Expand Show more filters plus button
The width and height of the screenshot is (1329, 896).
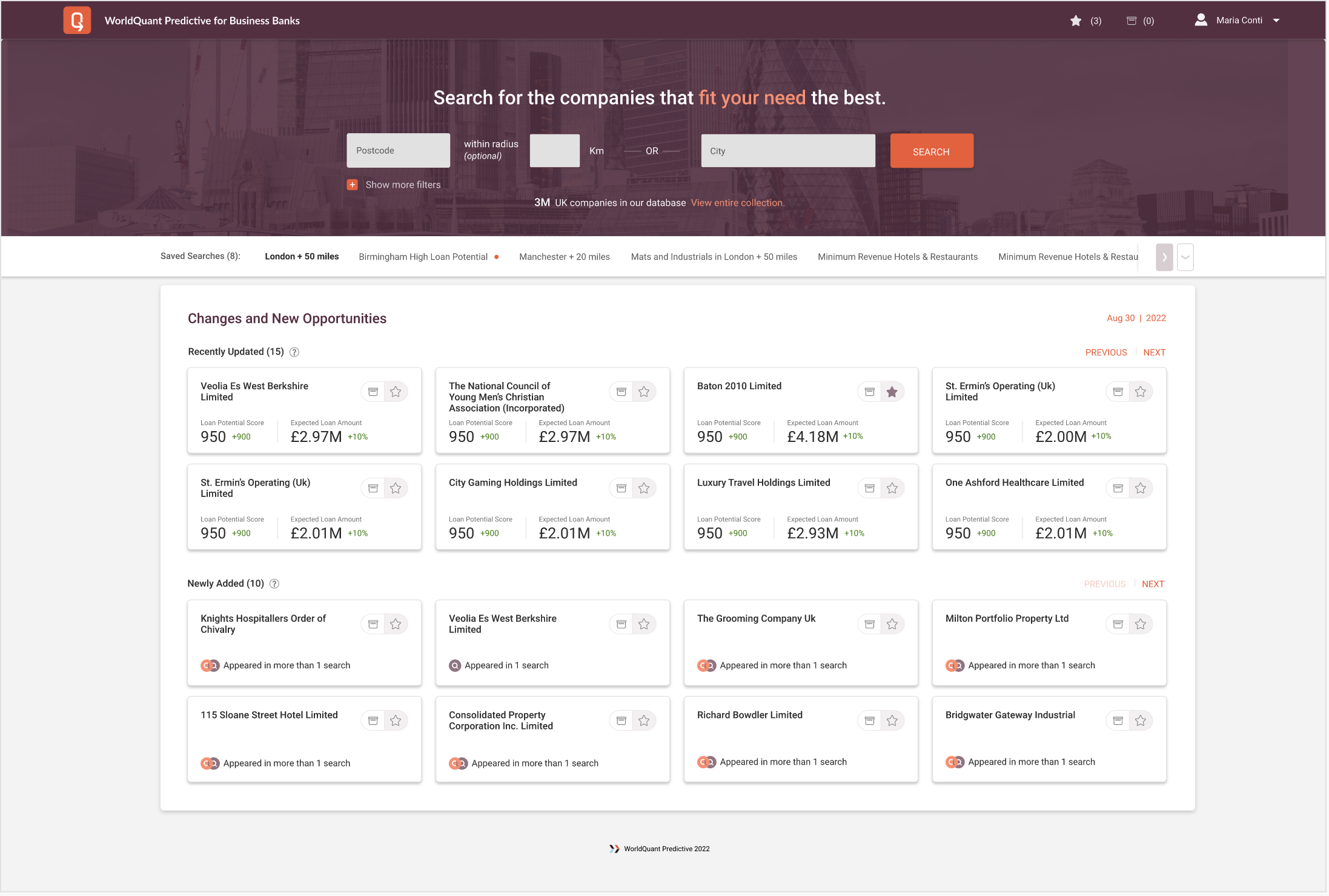pos(353,185)
